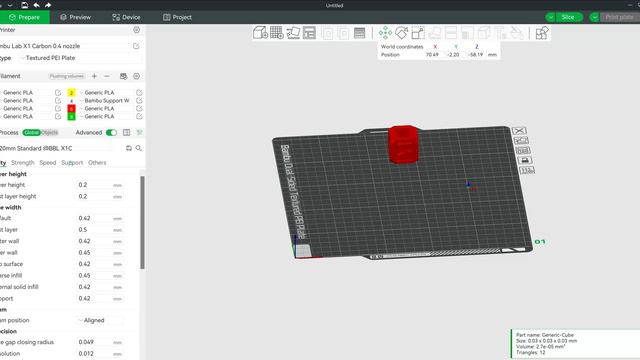The width and height of the screenshot is (640, 360).
Task: Remove a filament with the minus icon
Action: [x=107, y=76]
